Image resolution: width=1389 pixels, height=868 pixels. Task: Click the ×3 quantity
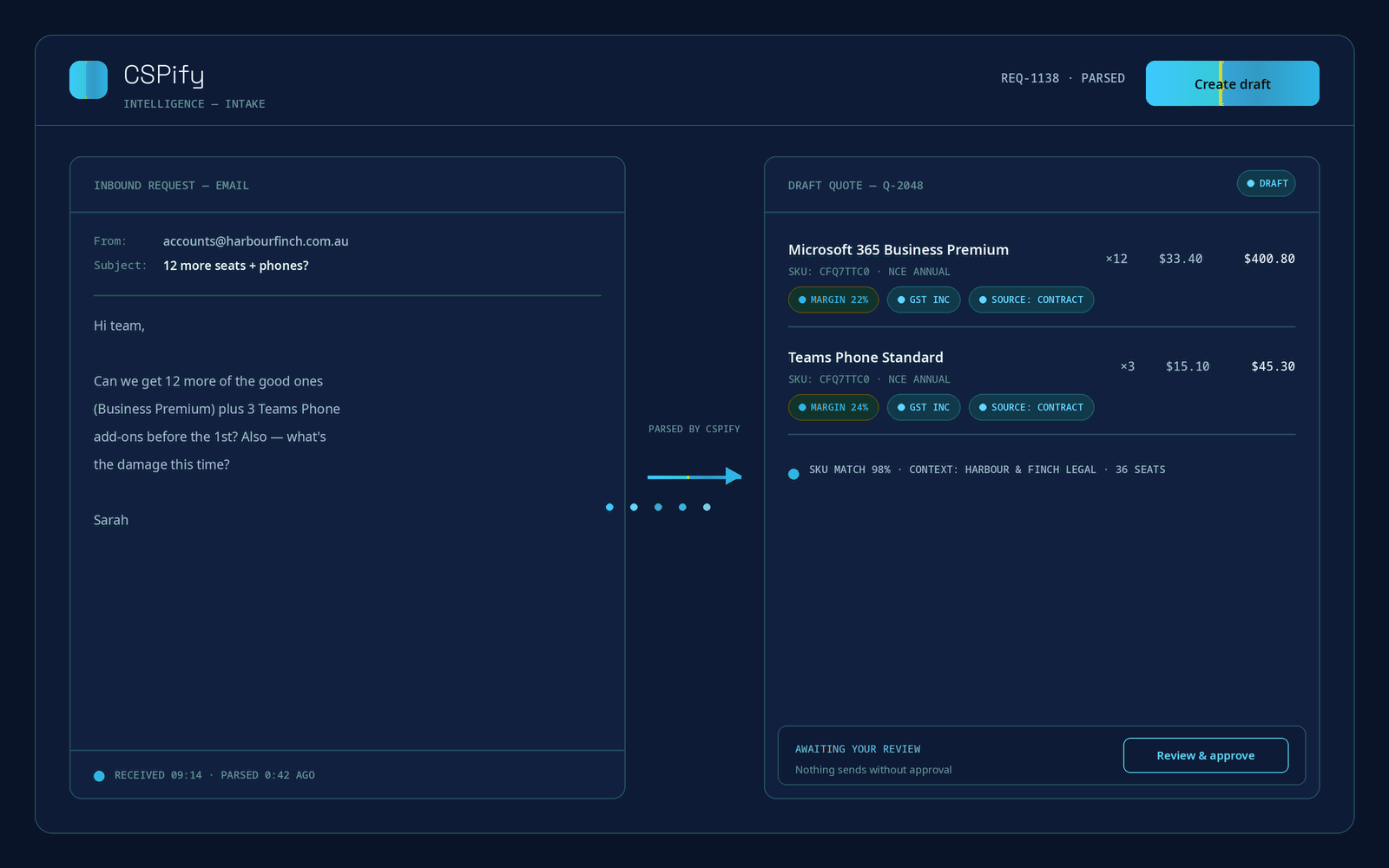click(1128, 366)
